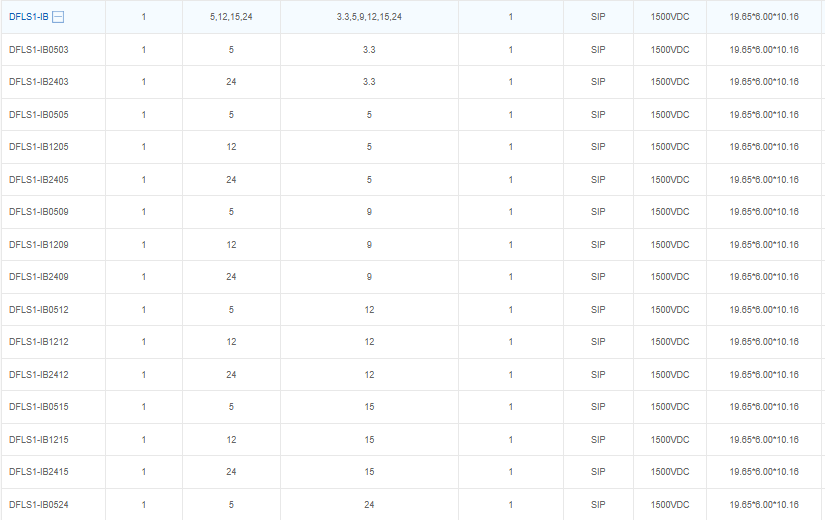Select part number DFLS1-IB1205
Screen dimensions: 825x520
38,147
